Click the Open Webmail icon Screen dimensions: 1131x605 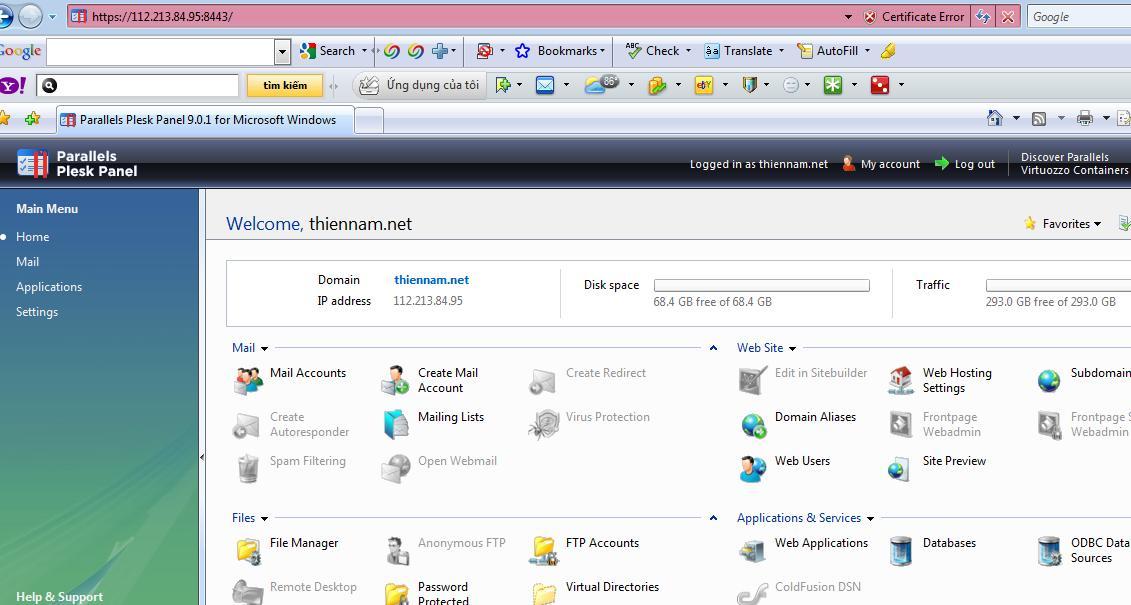point(396,469)
